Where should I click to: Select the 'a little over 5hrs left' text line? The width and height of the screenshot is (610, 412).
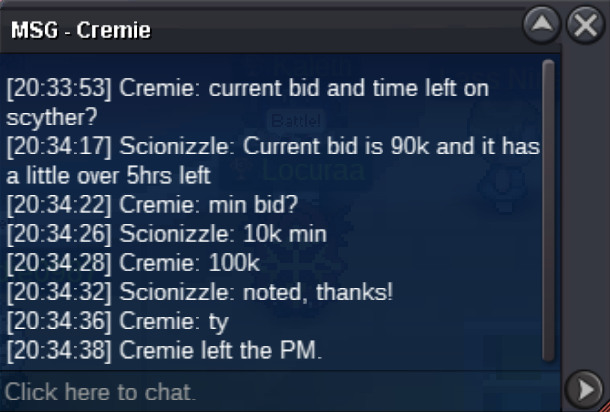[109, 175]
